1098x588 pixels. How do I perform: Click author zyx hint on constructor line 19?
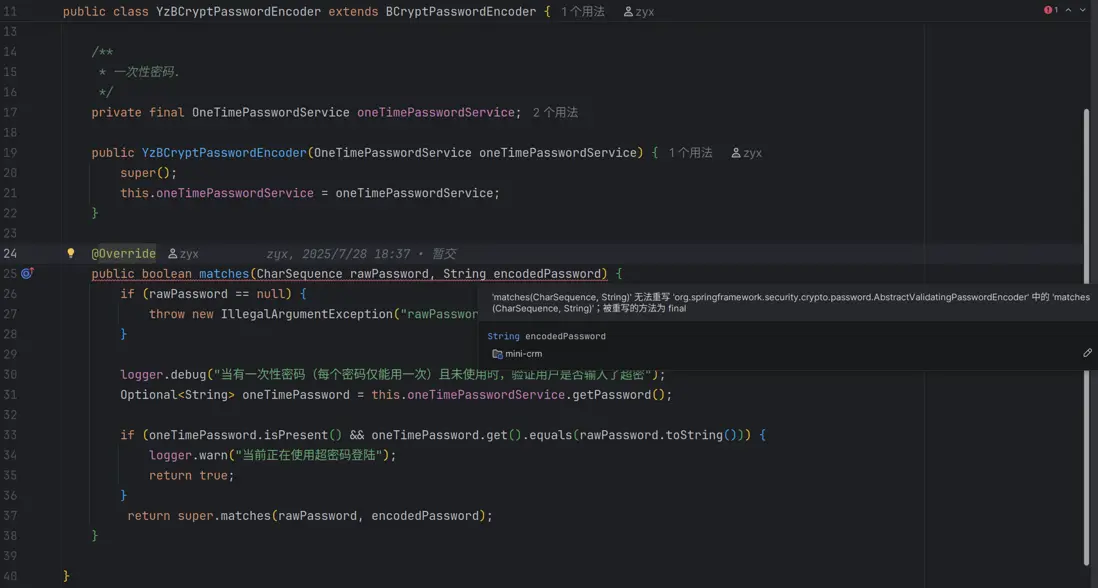point(746,153)
